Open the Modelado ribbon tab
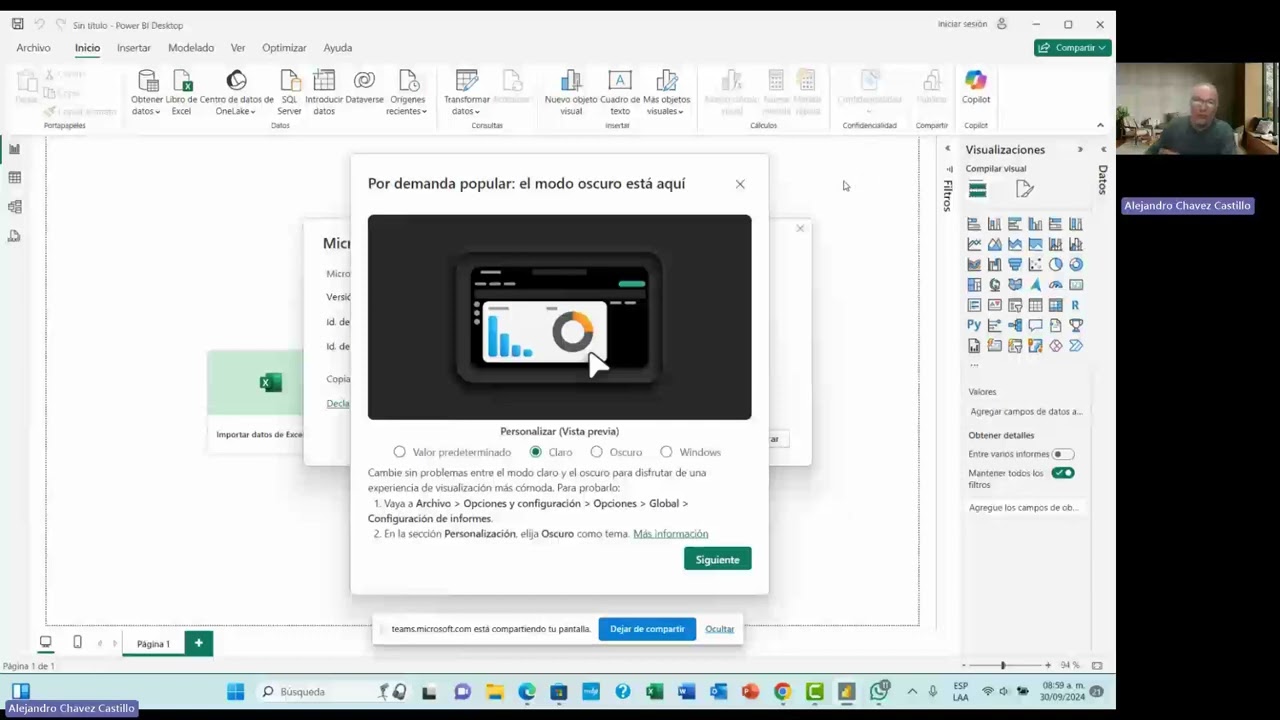This screenshot has height=720, width=1280. 191,48
